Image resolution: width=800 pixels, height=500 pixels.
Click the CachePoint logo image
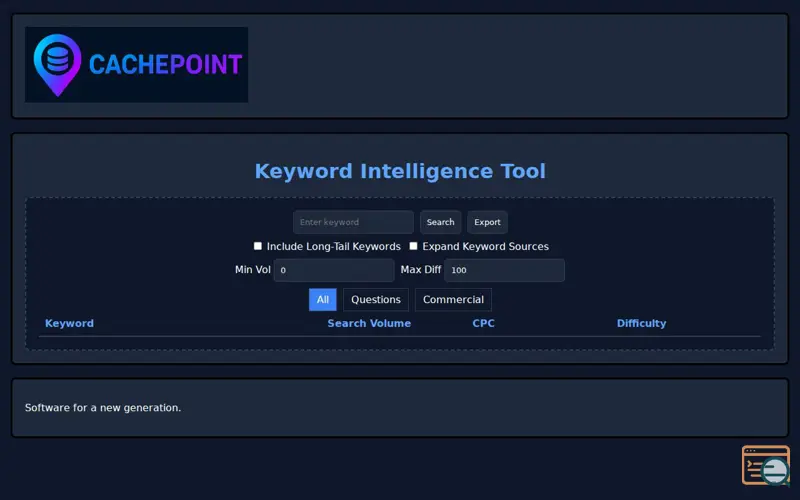[136, 65]
